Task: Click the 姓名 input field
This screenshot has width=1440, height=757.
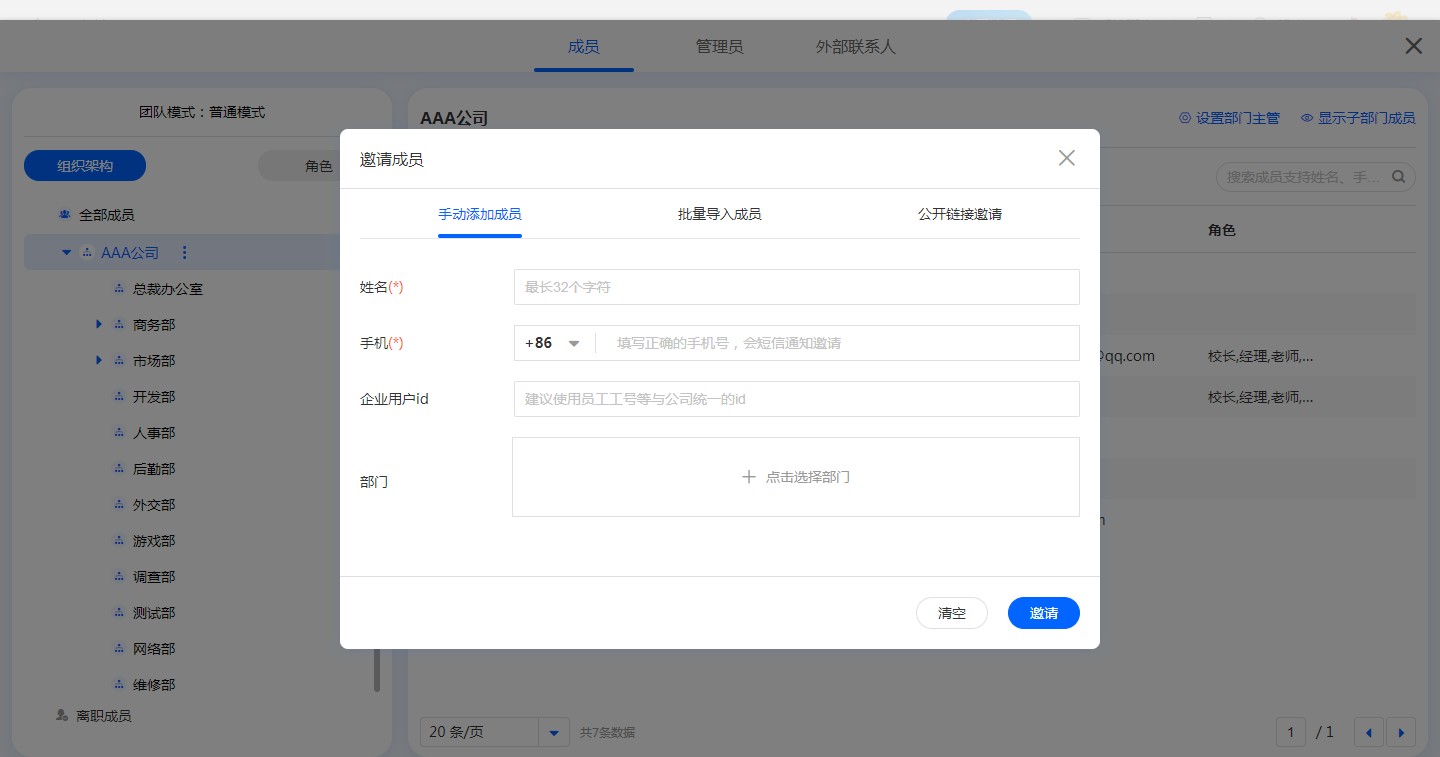Action: [796, 287]
